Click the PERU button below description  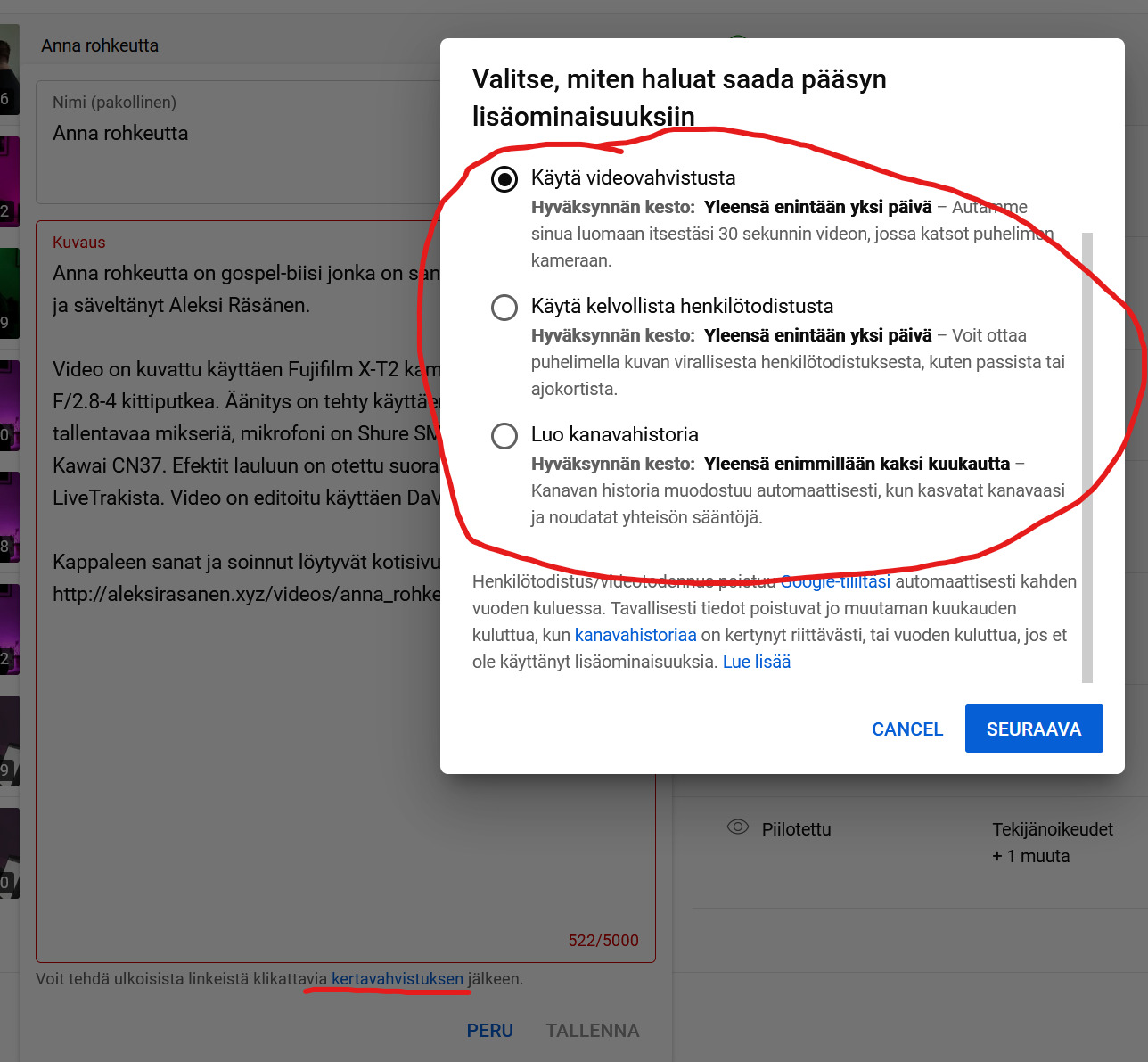[x=490, y=1031]
